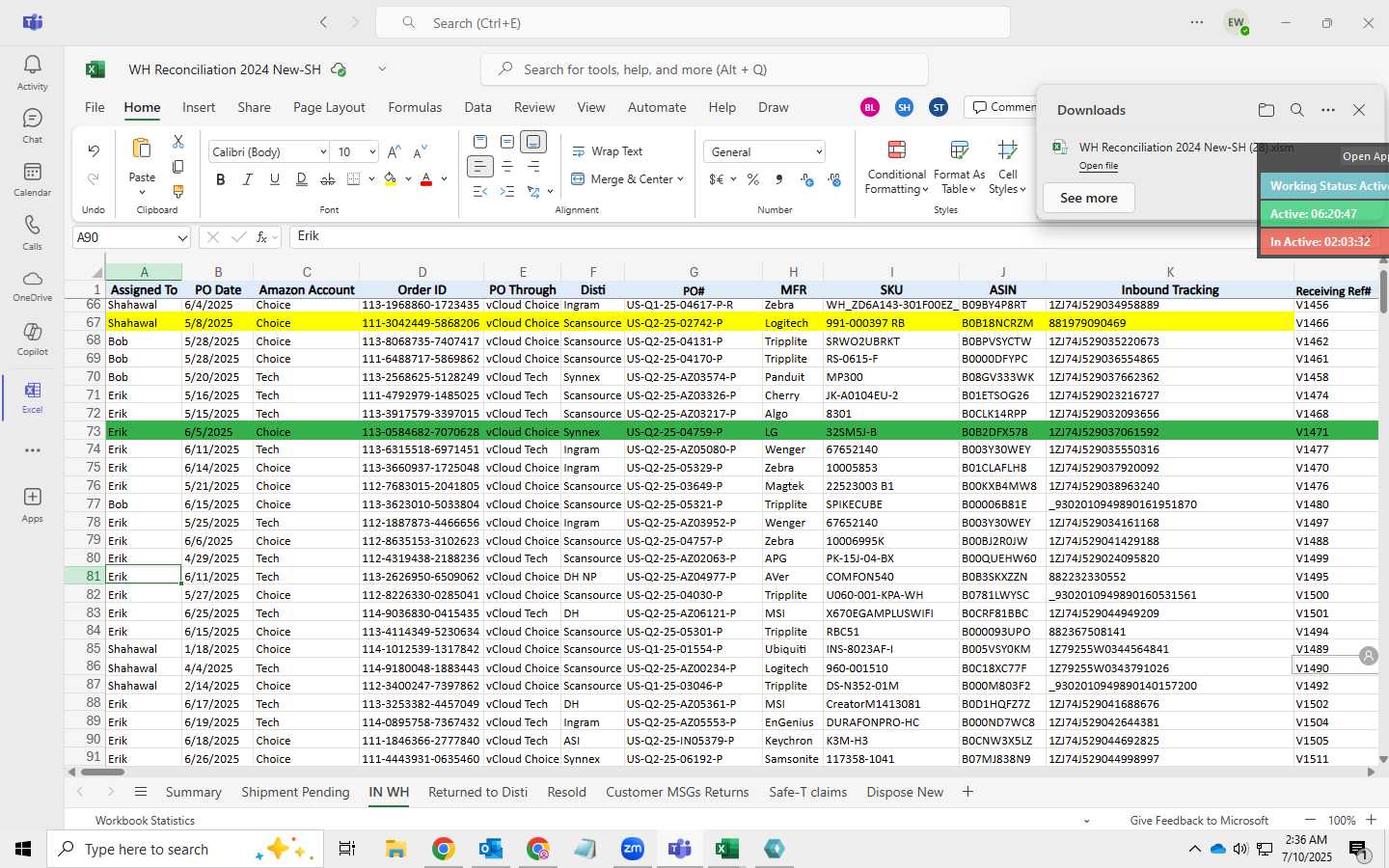
Task: Open the Calibri font name dropdown
Action: click(x=322, y=152)
